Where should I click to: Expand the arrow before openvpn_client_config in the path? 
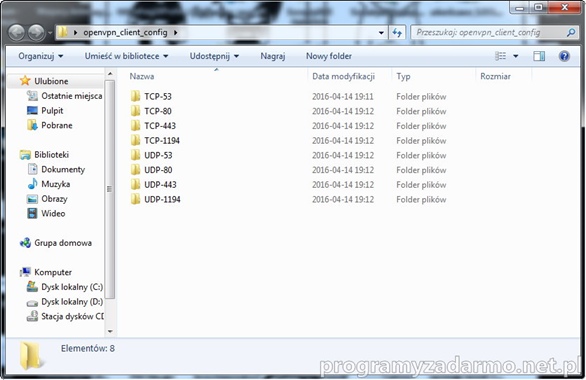[x=75, y=33]
